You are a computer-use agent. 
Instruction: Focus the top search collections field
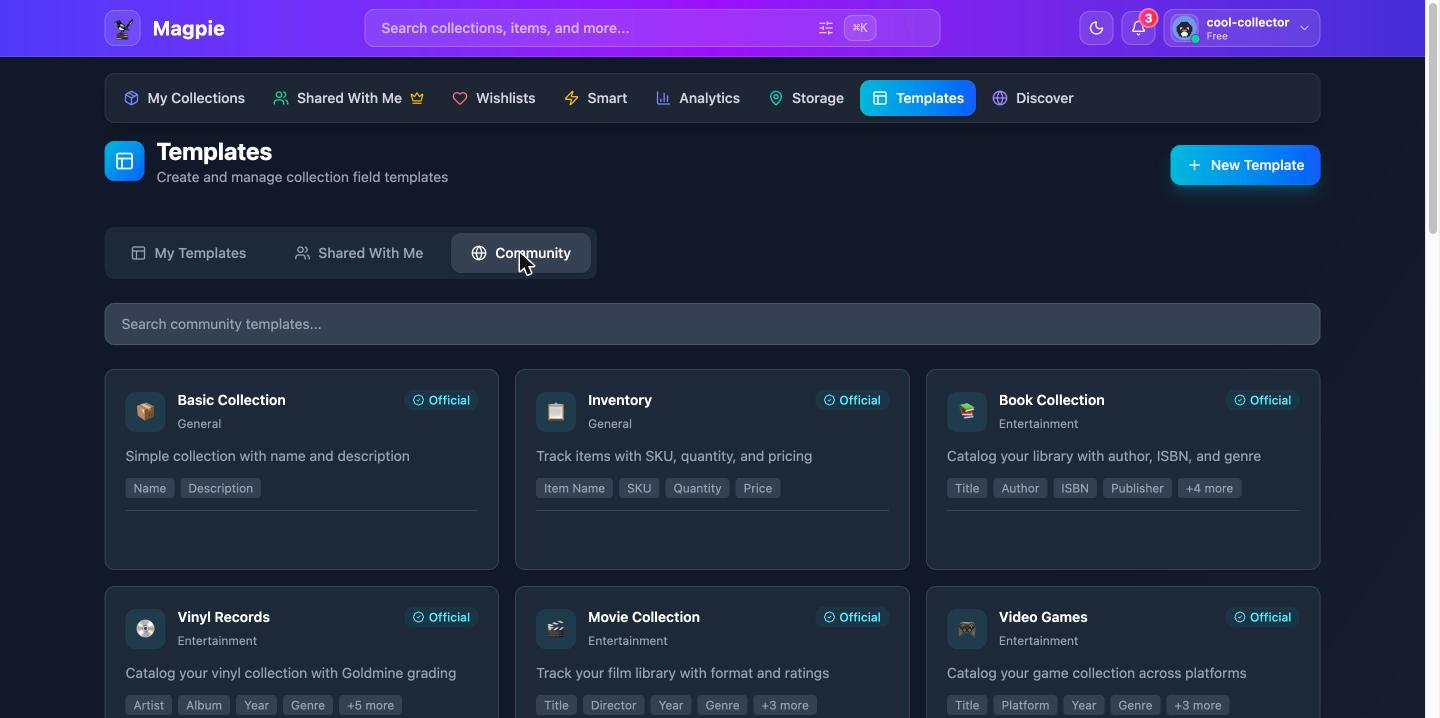point(652,28)
